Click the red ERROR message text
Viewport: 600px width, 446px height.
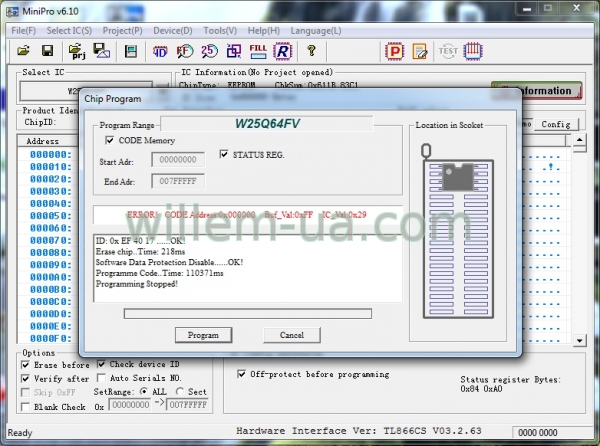(x=247, y=215)
